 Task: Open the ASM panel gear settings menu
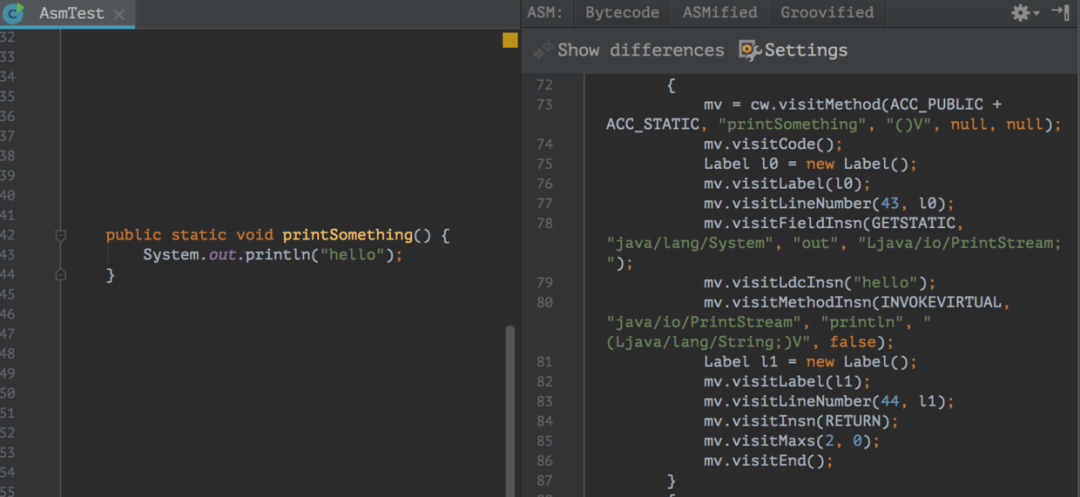(x=1025, y=12)
